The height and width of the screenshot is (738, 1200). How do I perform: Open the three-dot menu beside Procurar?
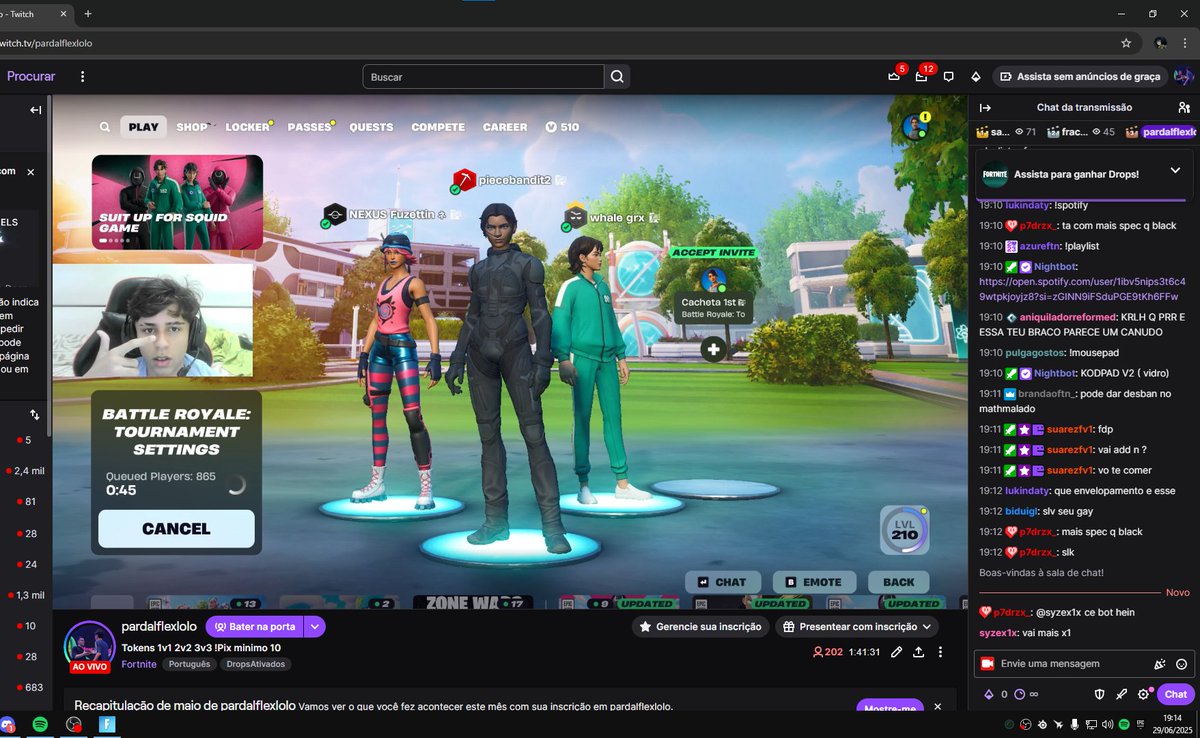pyautogui.click(x=83, y=76)
